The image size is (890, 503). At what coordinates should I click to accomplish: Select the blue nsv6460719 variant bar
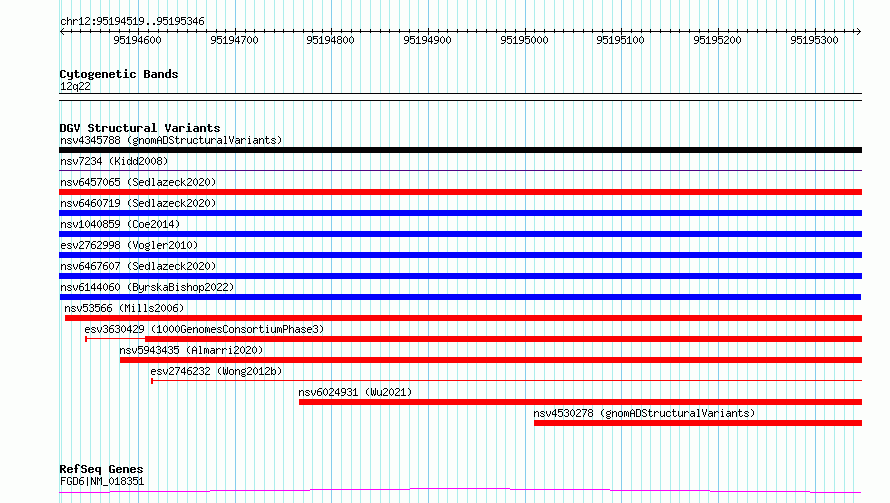(460, 213)
